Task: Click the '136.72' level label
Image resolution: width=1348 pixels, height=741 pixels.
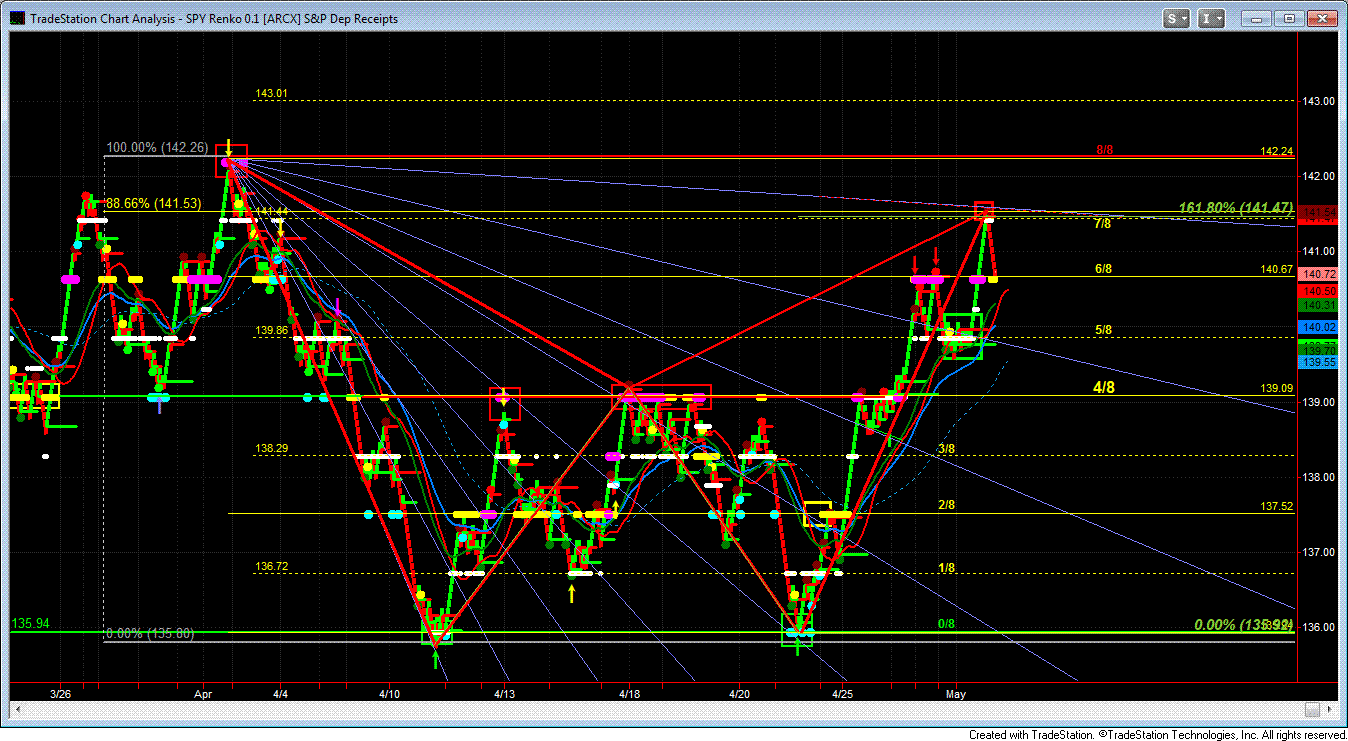Action: coord(271,567)
